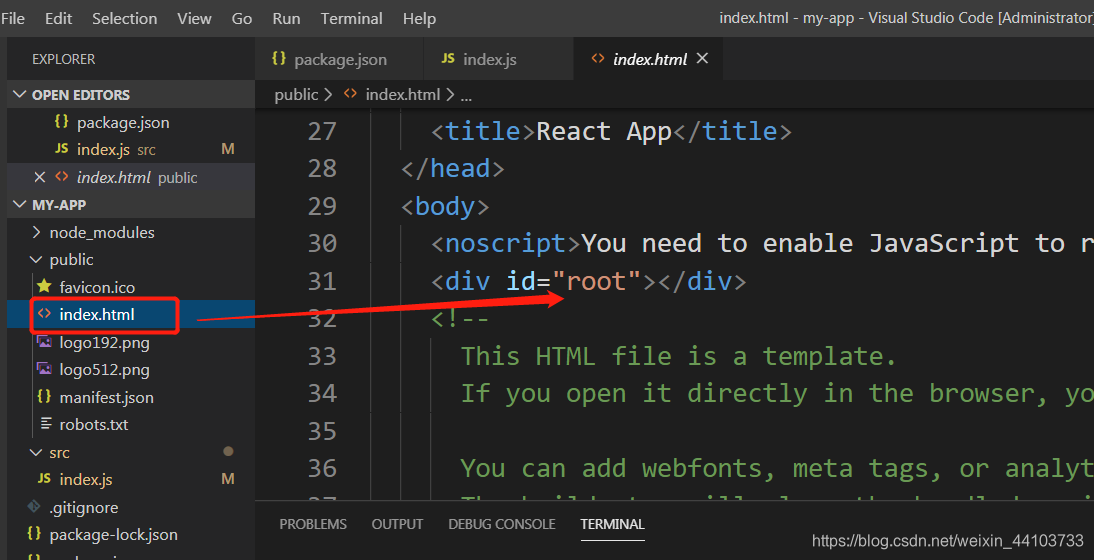Click the JSON braces icon on package.json tab
Screen dimensions: 1094x560
(279, 59)
